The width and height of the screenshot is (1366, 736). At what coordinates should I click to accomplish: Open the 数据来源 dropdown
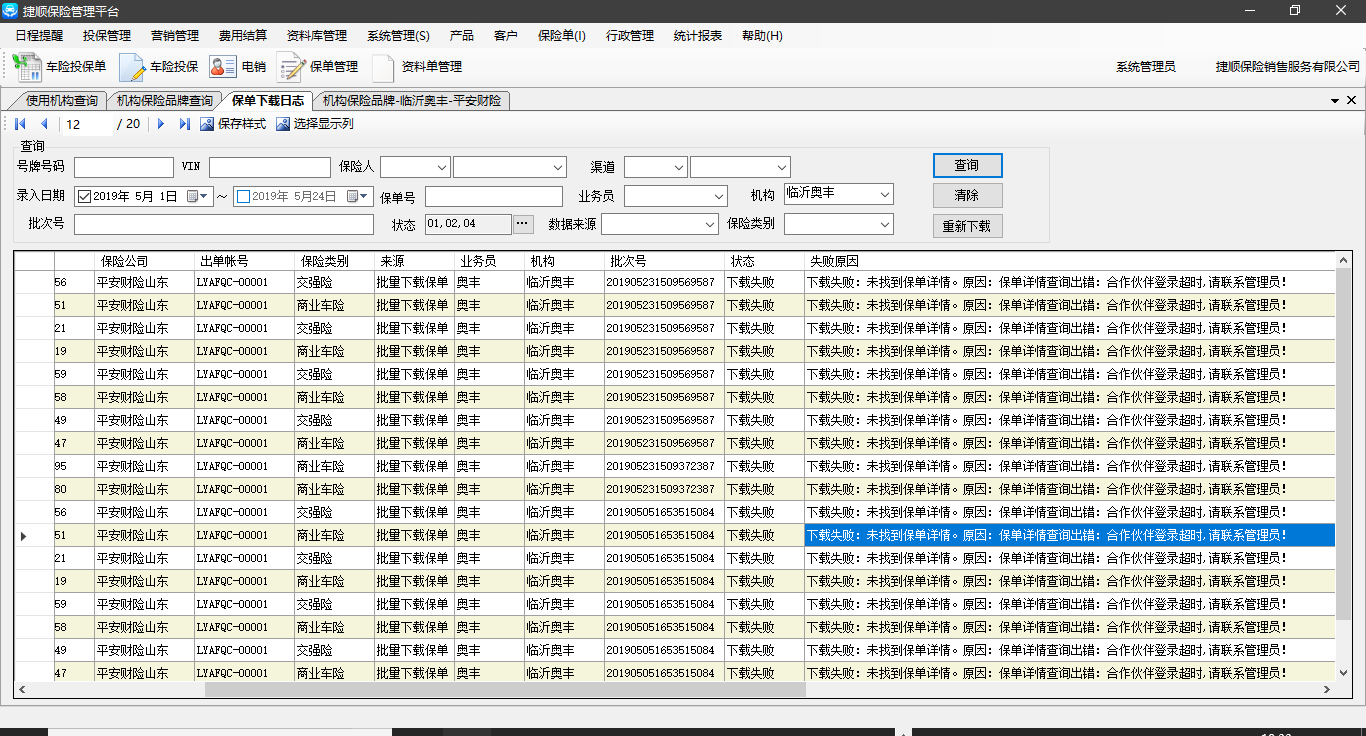point(708,225)
